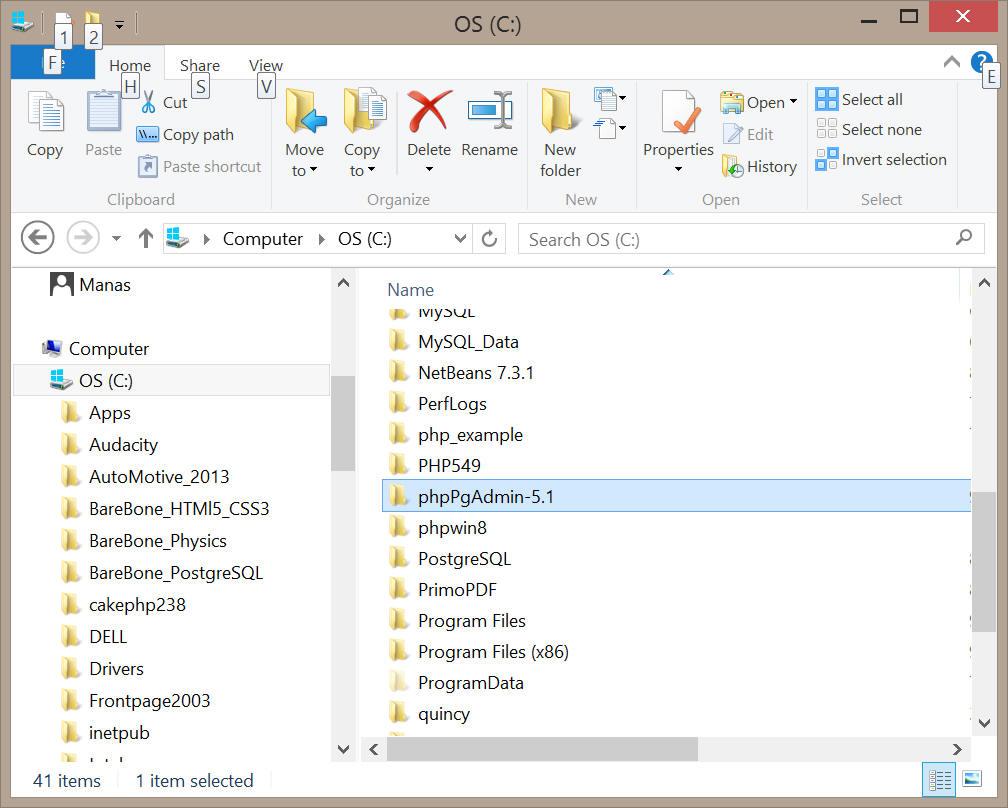Open the Delete options dropdown arrow

tap(429, 169)
